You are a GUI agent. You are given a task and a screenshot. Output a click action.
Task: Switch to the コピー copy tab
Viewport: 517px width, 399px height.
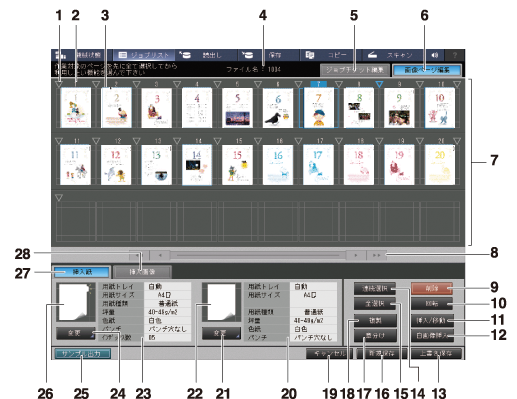[330, 55]
